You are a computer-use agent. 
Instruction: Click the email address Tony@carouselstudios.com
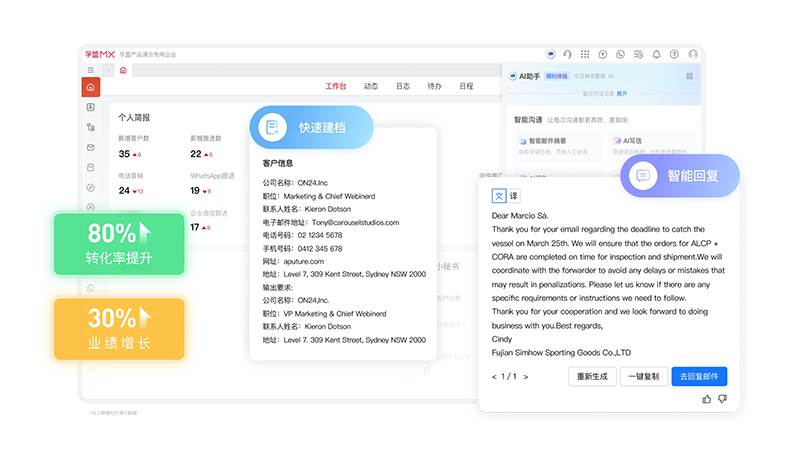pyautogui.click(x=355, y=222)
